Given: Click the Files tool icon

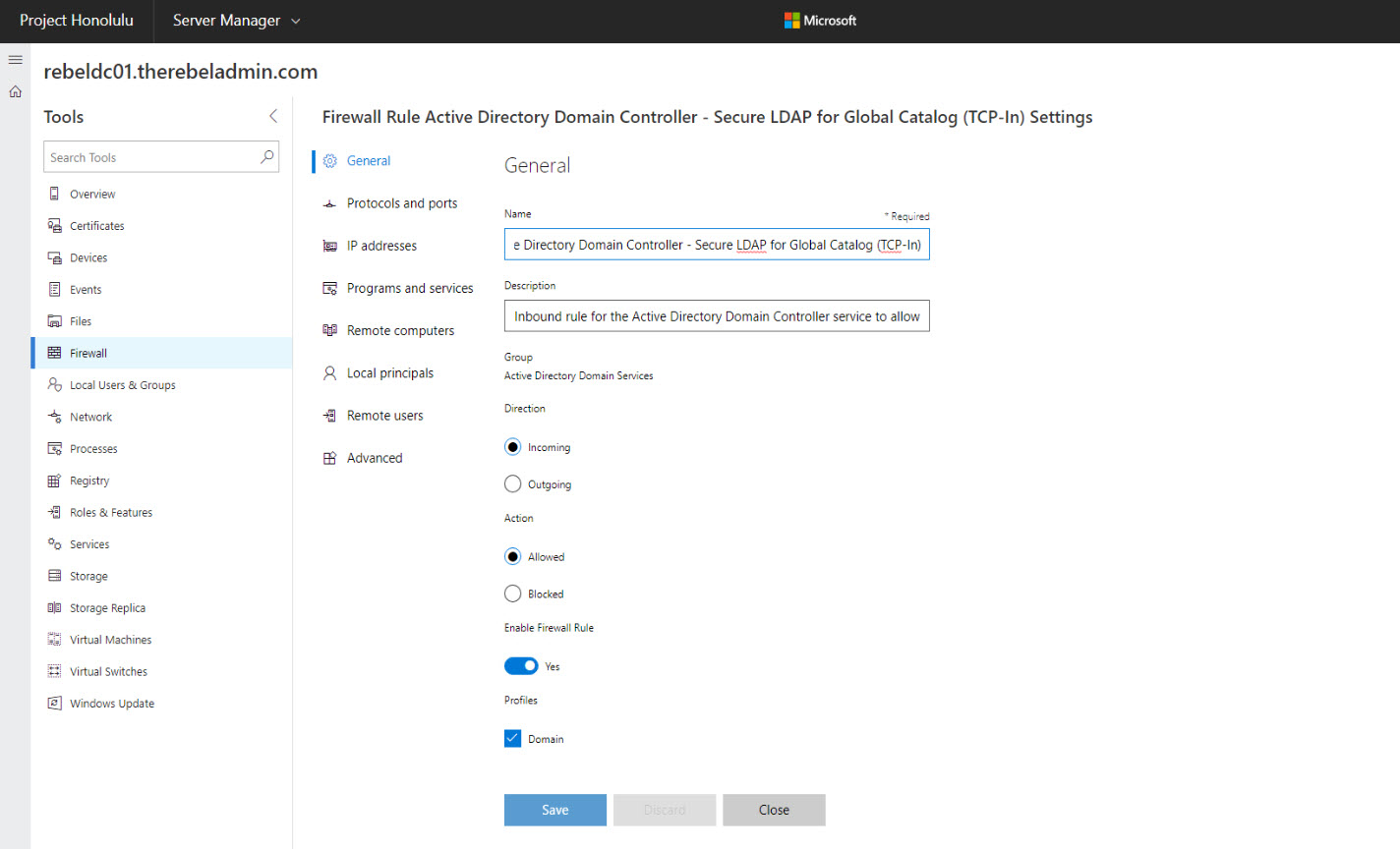Looking at the screenshot, I should tap(54, 321).
